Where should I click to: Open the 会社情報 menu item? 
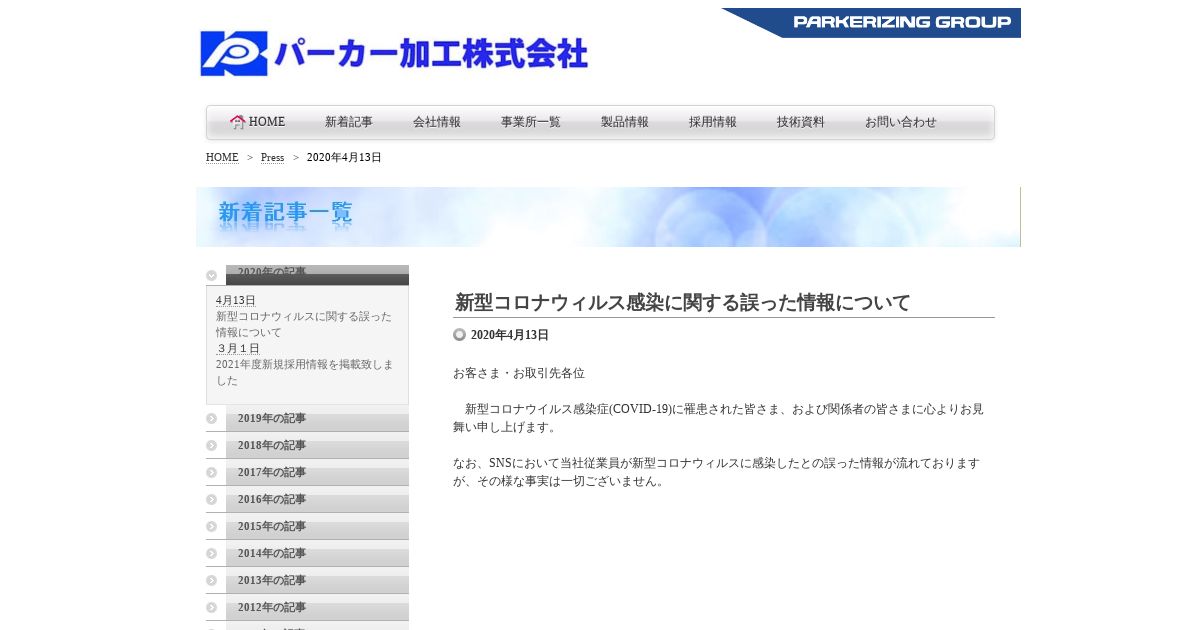pos(437,122)
